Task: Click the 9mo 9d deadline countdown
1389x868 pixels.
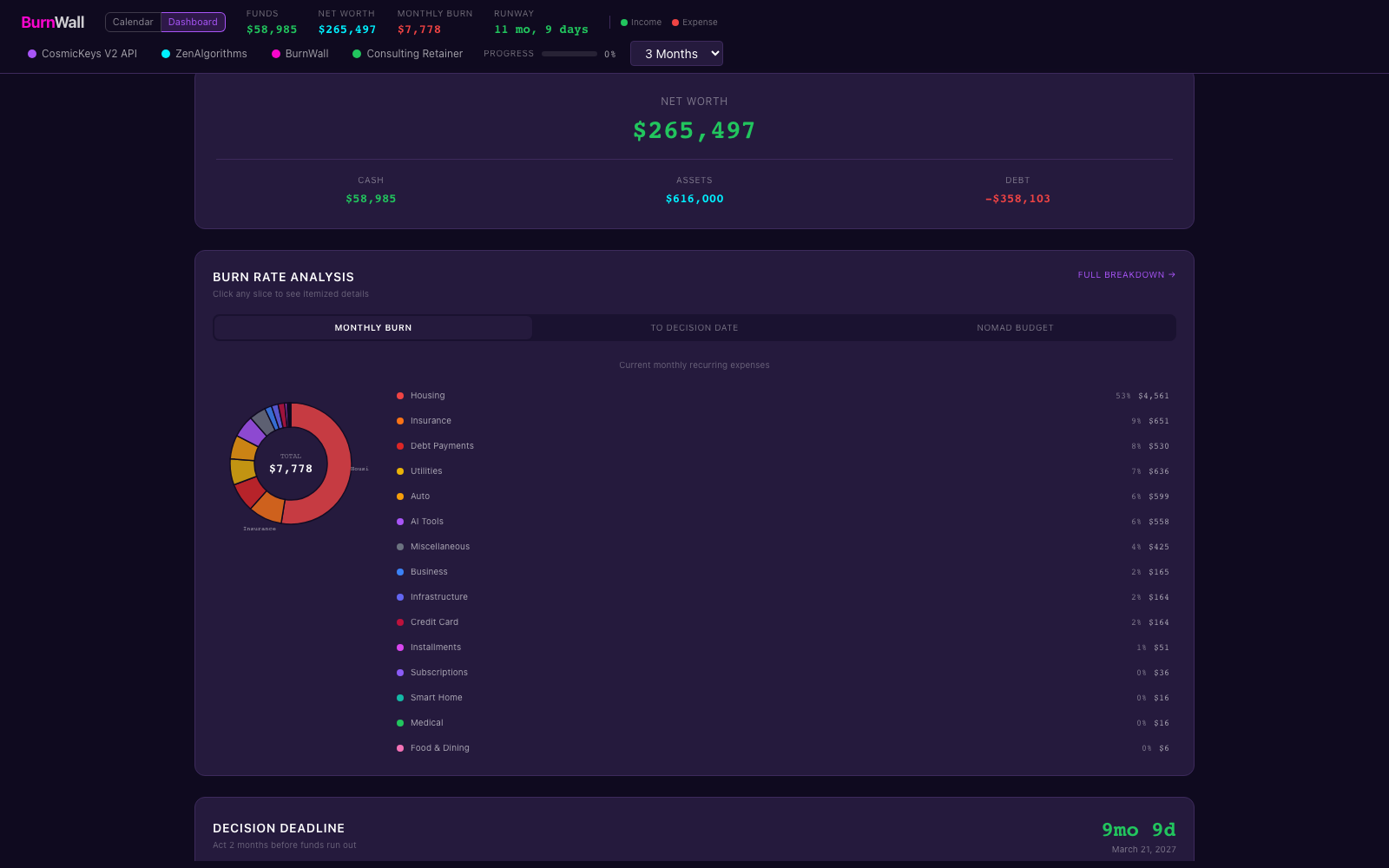Action: tap(1139, 830)
